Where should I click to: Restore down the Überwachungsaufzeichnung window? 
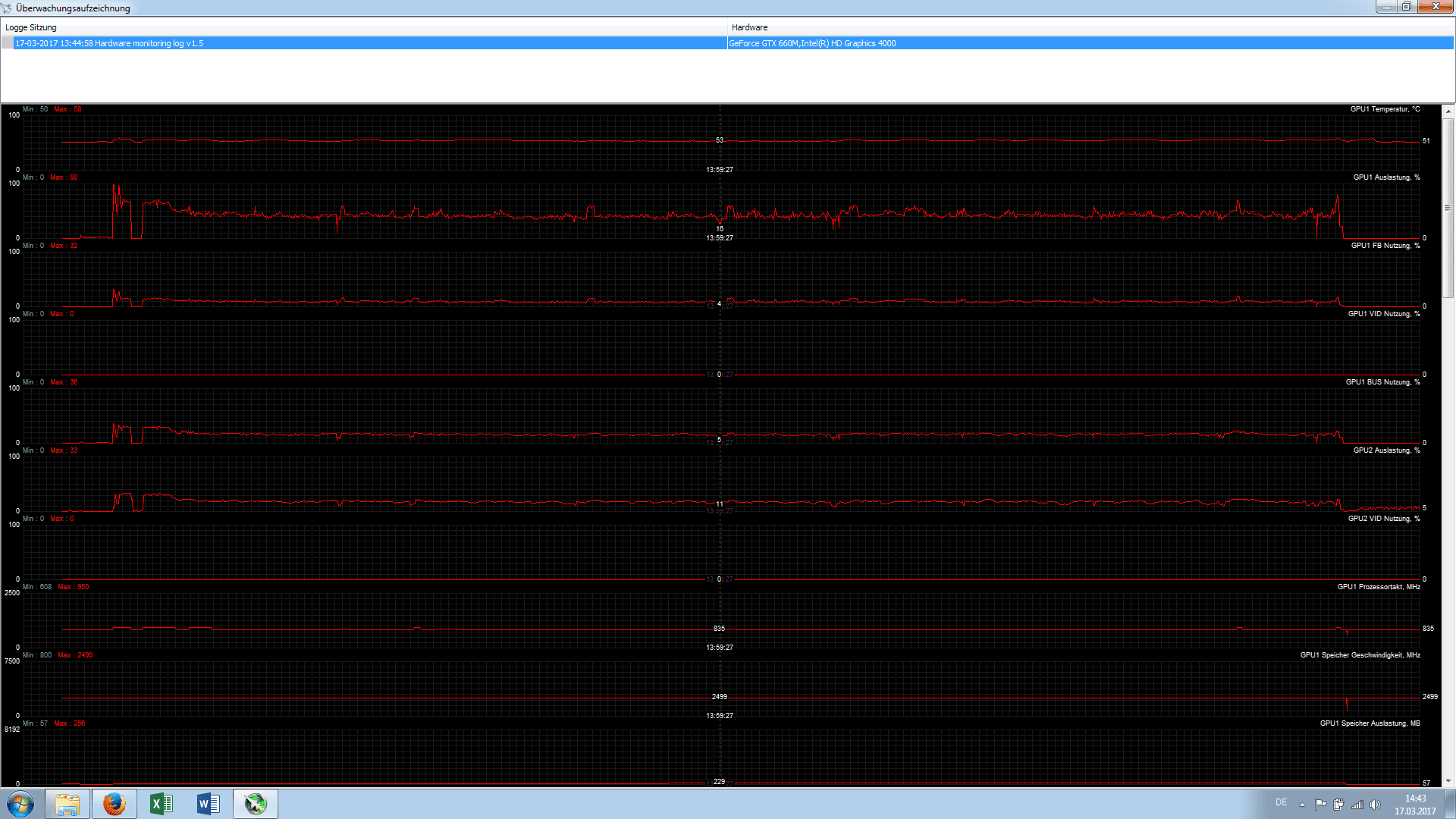click(x=1406, y=7)
